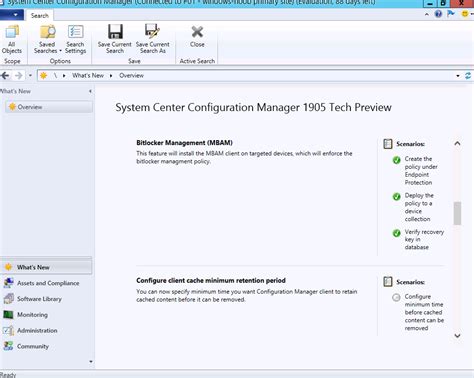This screenshot has width=474, height=378.
Task: Click the notifications flag icon
Action: (x=451, y=14)
